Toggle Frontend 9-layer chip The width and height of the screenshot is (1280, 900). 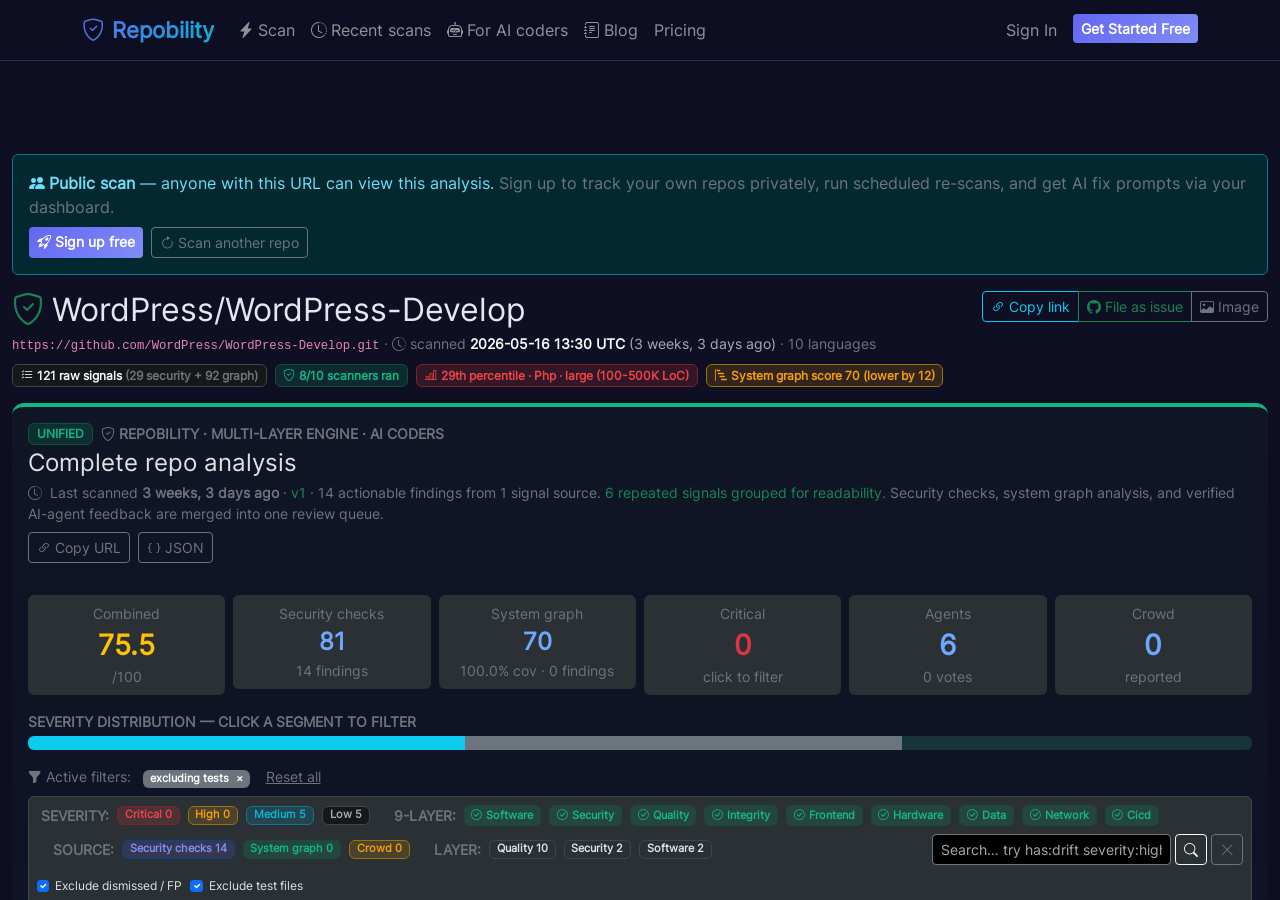click(x=824, y=815)
